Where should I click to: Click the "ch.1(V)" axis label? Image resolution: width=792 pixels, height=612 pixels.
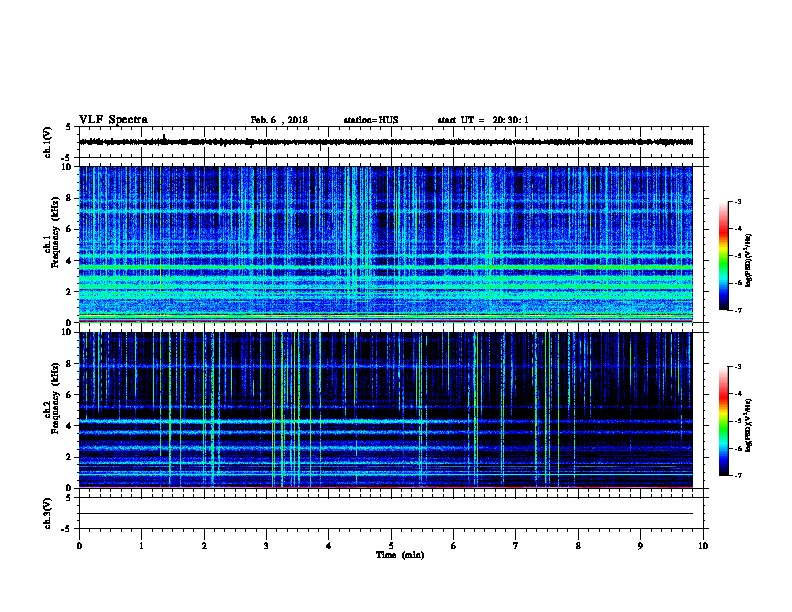tap(48, 142)
